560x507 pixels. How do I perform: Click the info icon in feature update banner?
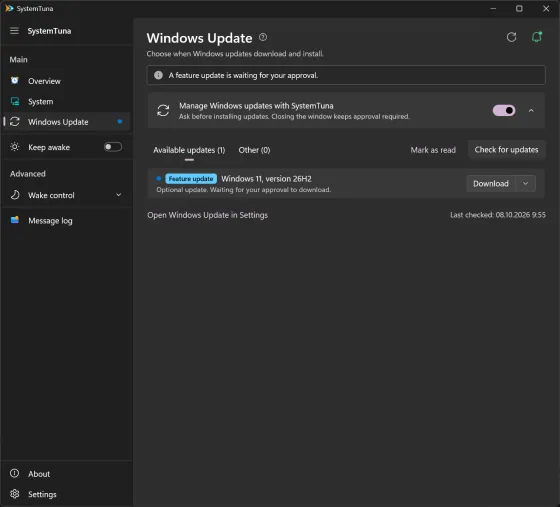point(158,75)
